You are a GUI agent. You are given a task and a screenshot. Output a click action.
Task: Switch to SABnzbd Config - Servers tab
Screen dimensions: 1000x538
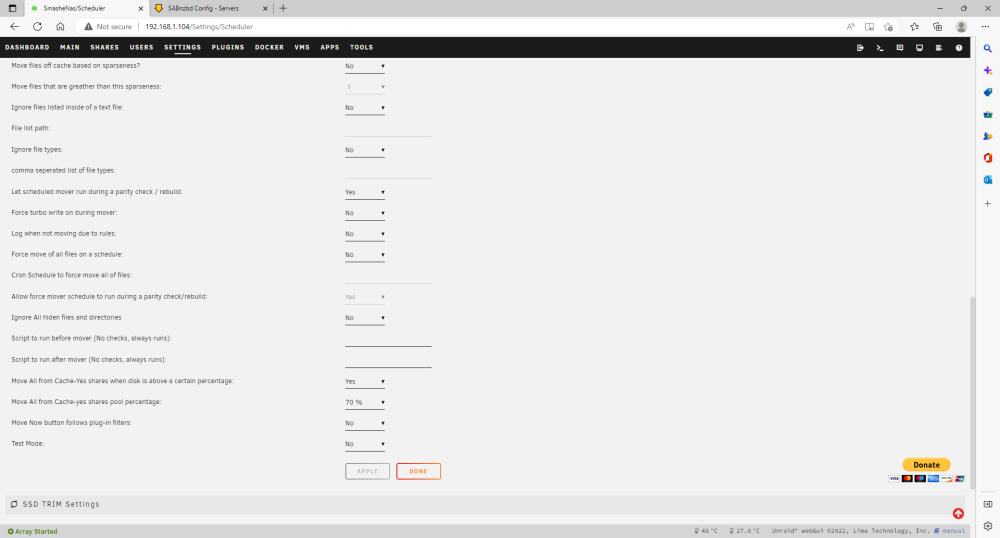(x=212, y=8)
